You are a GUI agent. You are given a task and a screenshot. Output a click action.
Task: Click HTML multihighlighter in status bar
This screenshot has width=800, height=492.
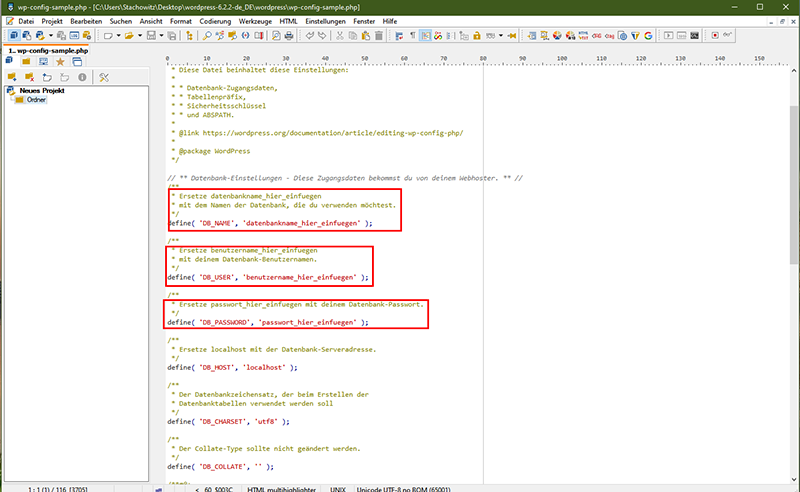(281, 489)
